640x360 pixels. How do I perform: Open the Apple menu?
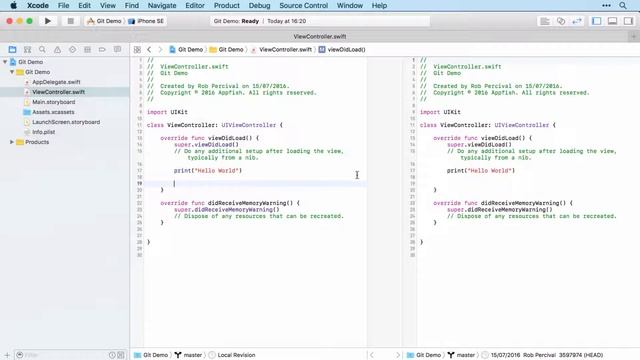[x=13, y=5]
